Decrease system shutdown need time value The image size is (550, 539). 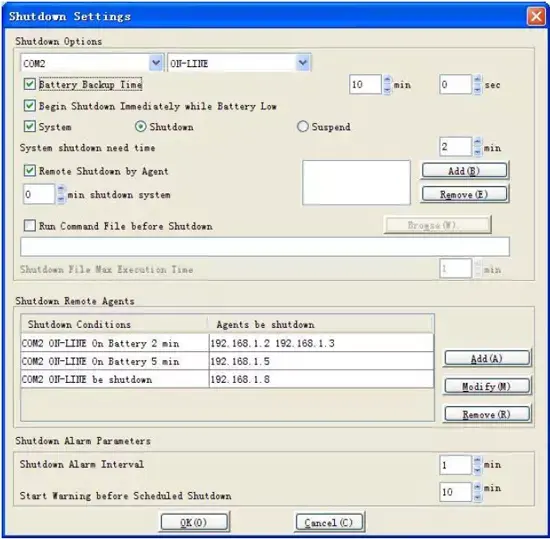(477, 151)
